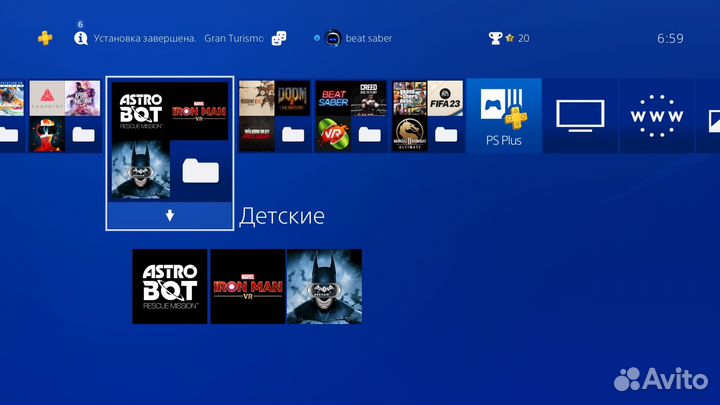Viewport: 720px width, 405px height.
Task: Click the clock showing 6:59
Action: (670, 39)
